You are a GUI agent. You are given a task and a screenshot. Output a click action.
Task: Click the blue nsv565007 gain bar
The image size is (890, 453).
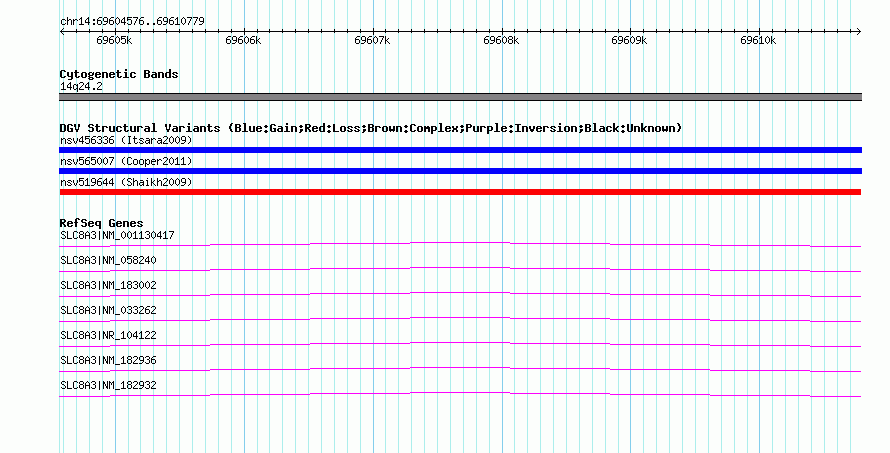[x=460, y=171]
